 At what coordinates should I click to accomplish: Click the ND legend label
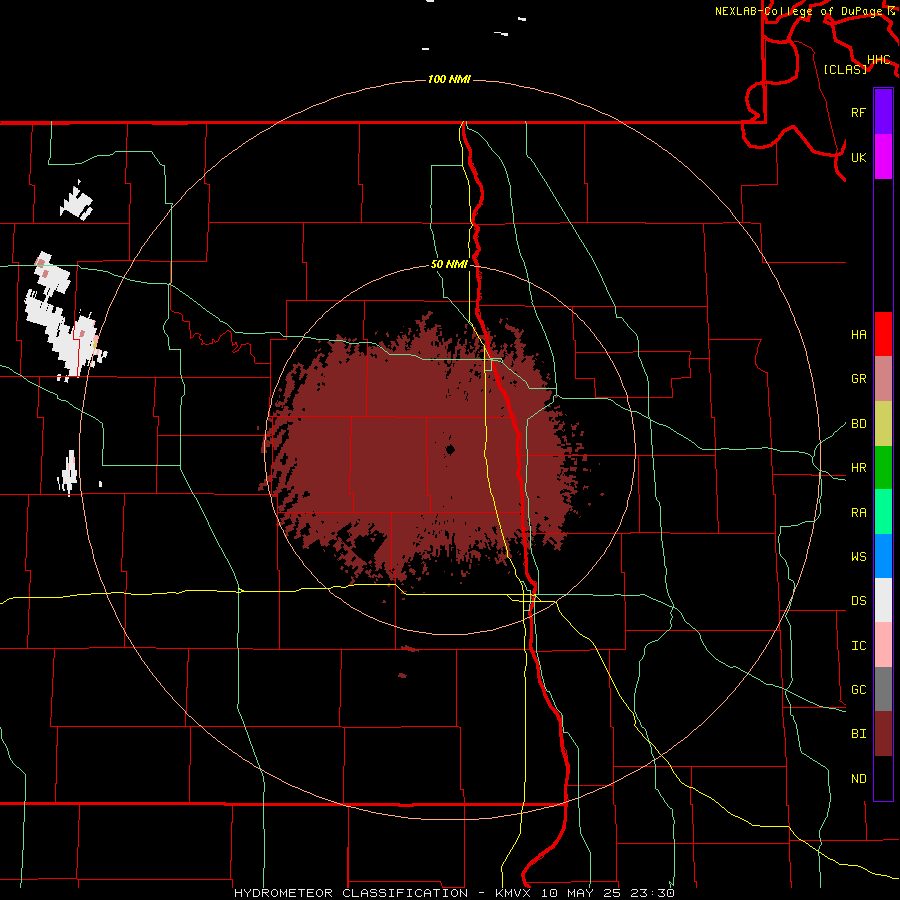[858, 779]
